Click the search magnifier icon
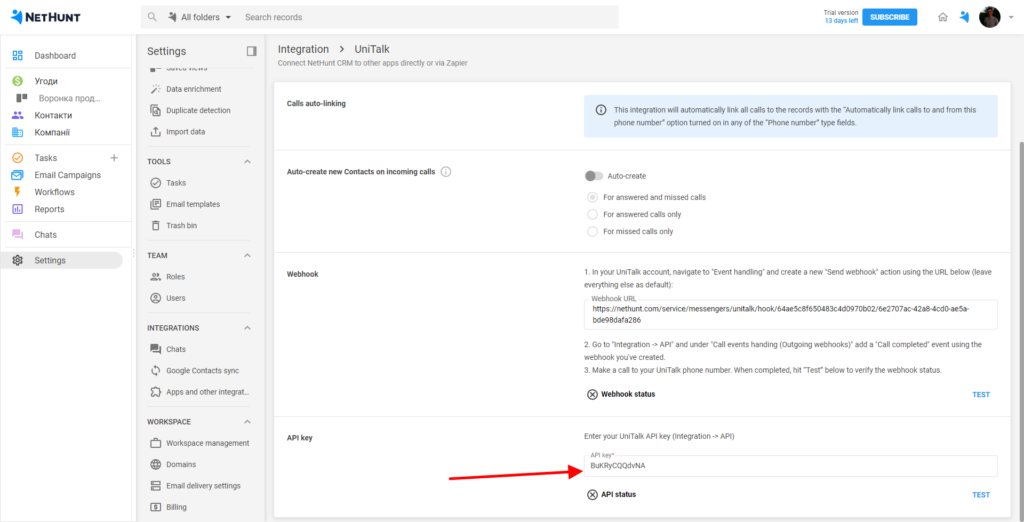This screenshot has width=1024, height=522. (152, 17)
